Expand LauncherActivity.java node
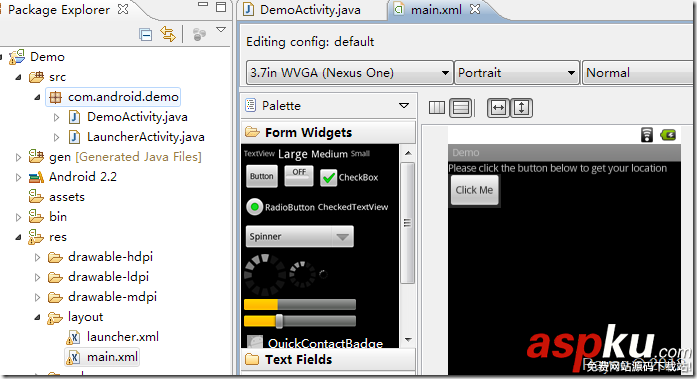Viewport: 697px width, 379px height. click(56, 137)
